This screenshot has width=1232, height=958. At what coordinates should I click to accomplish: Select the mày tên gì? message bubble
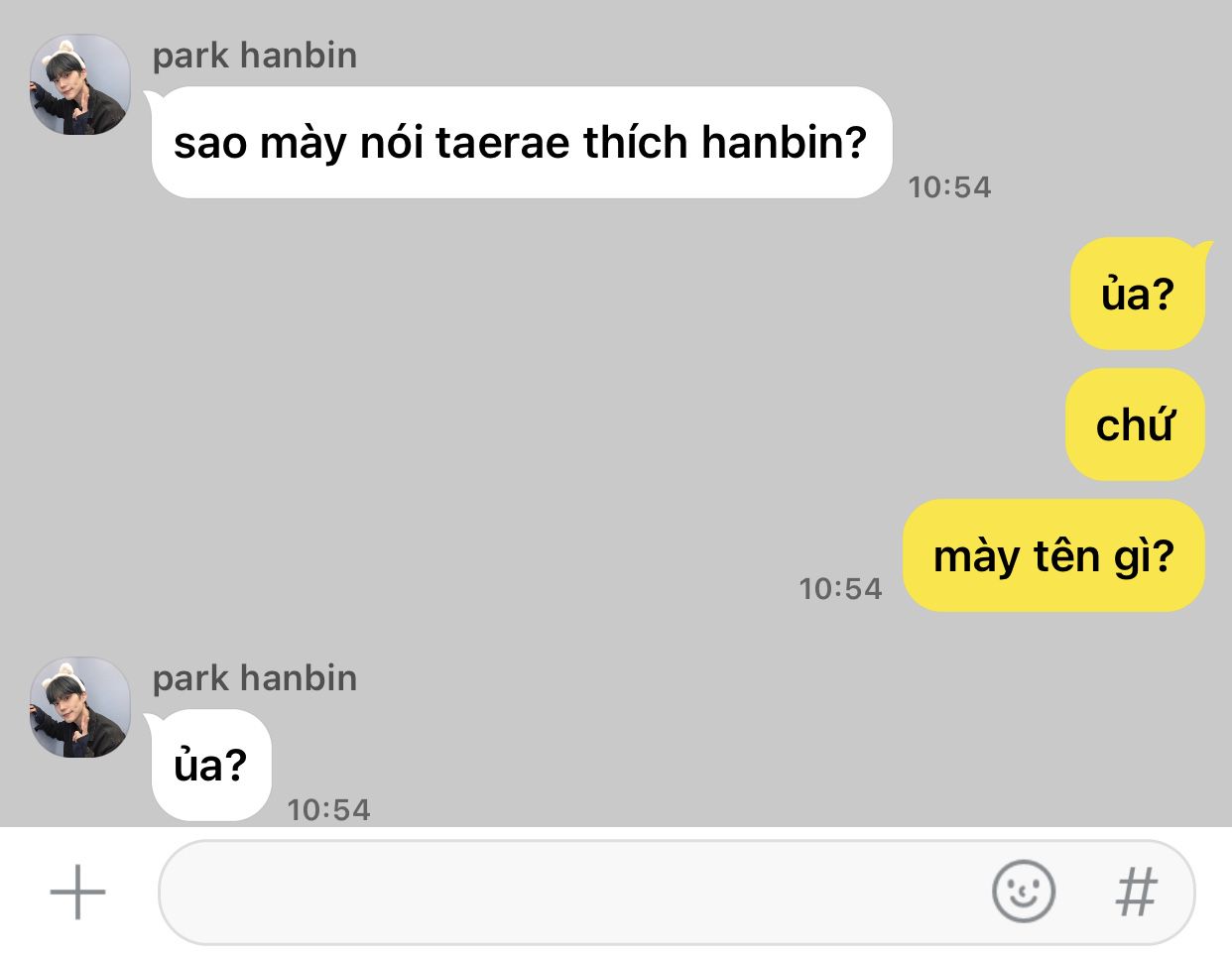click(1053, 555)
